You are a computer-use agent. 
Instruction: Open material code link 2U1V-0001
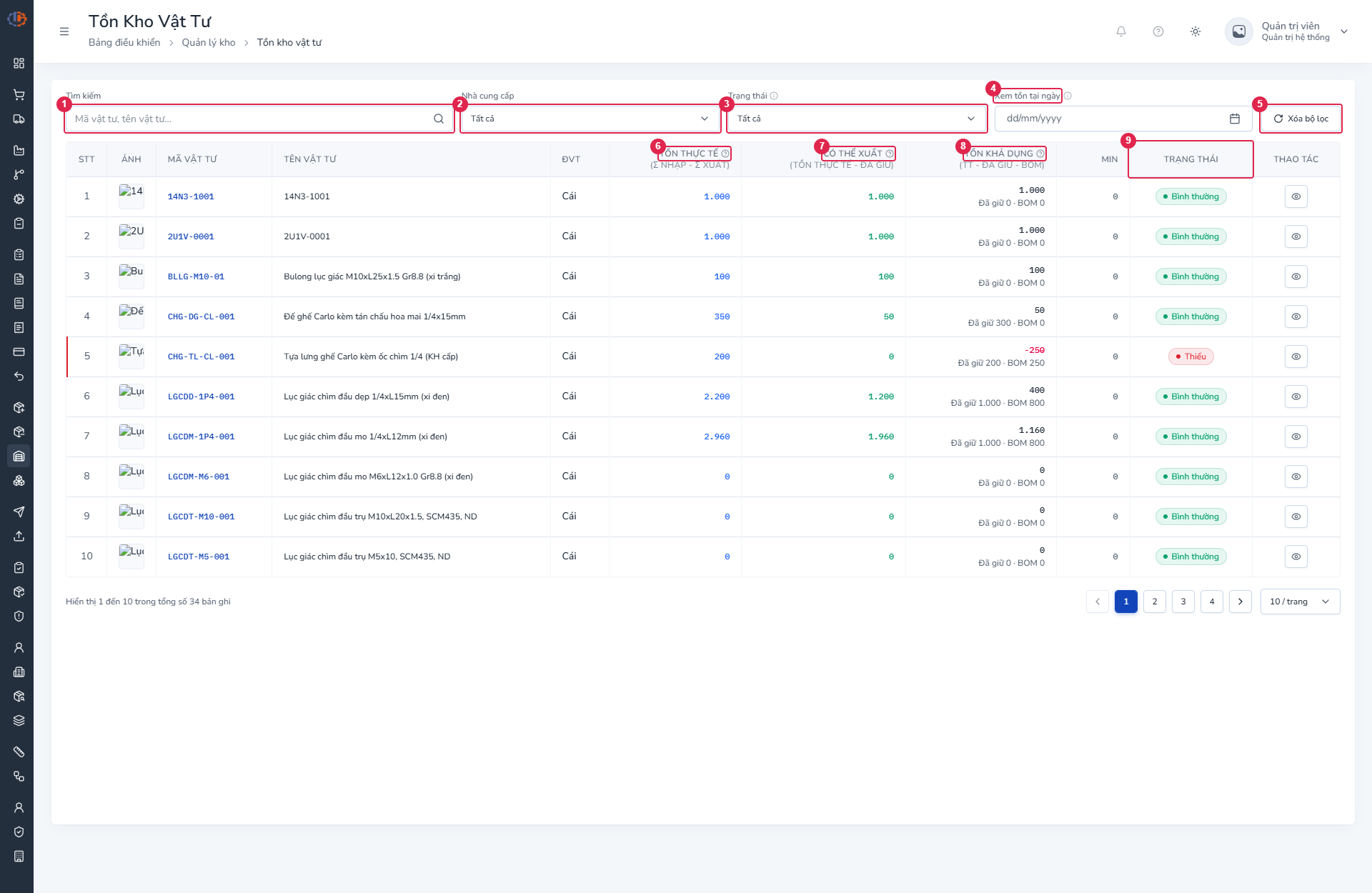pyautogui.click(x=191, y=236)
